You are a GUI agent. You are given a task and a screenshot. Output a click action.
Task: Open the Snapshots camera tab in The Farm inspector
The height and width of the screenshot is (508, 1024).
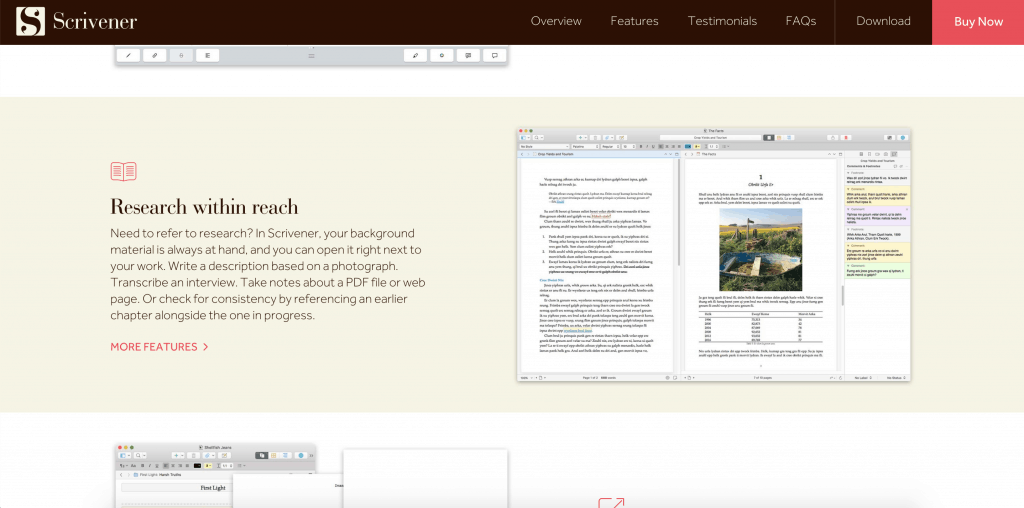click(886, 154)
